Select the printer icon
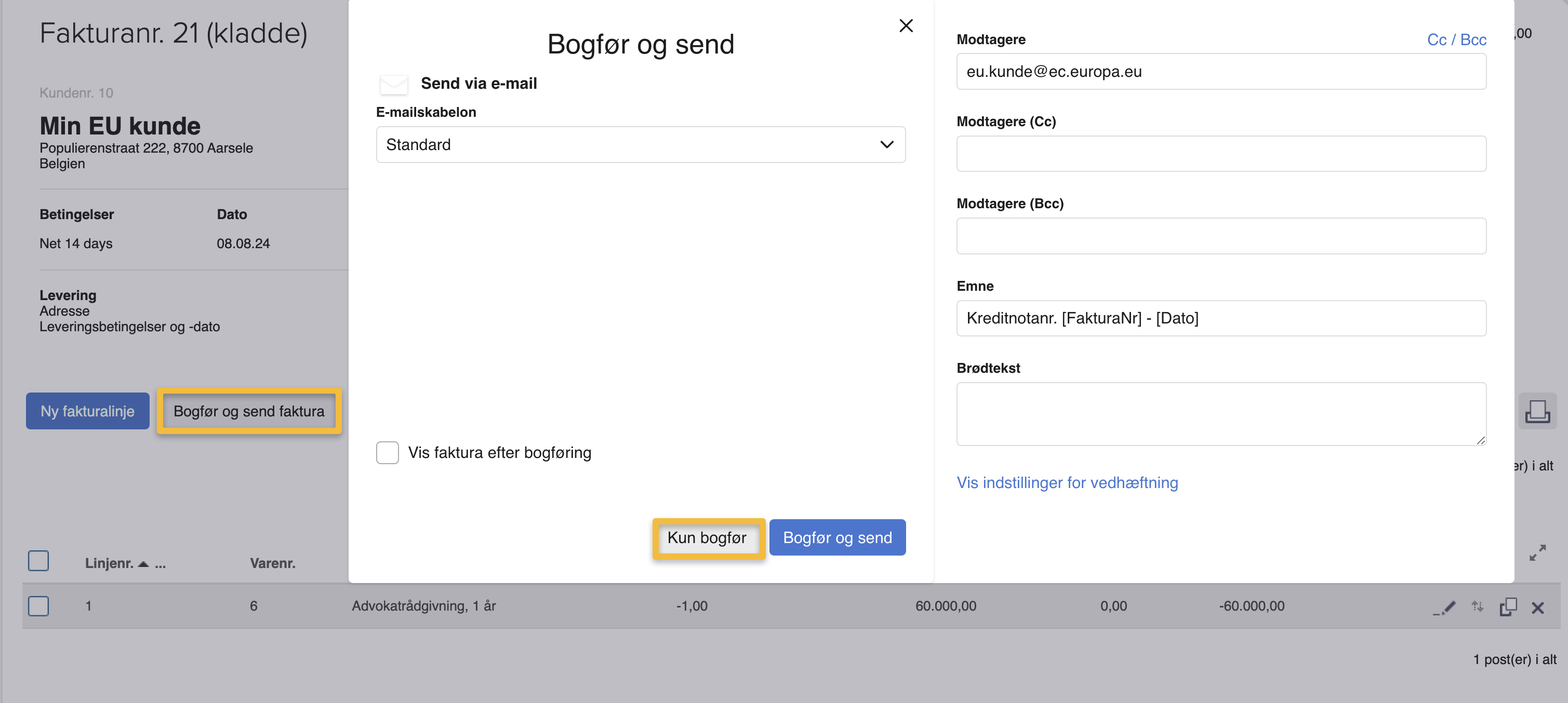1568x703 pixels. click(1539, 411)
